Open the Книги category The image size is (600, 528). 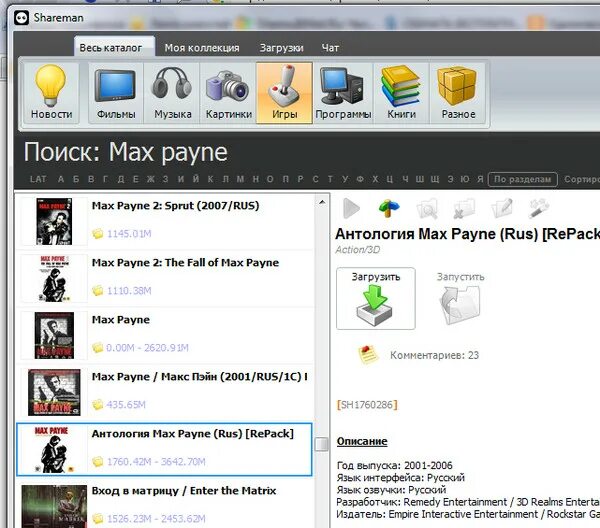[x=401, y=93]
